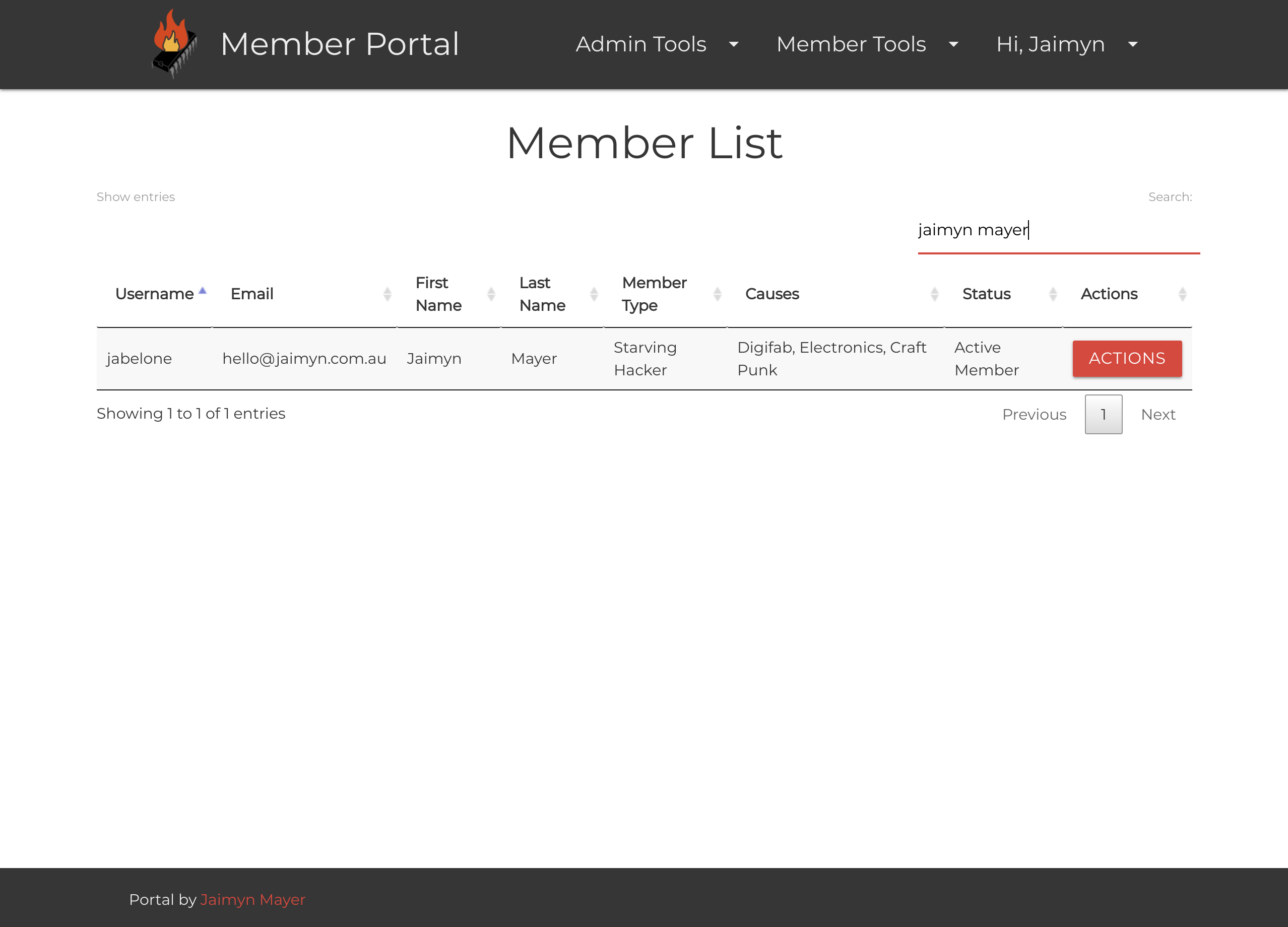
Task: Sort by First Name arrows icon
Action: pyautogui.click(x=491, y=294)
